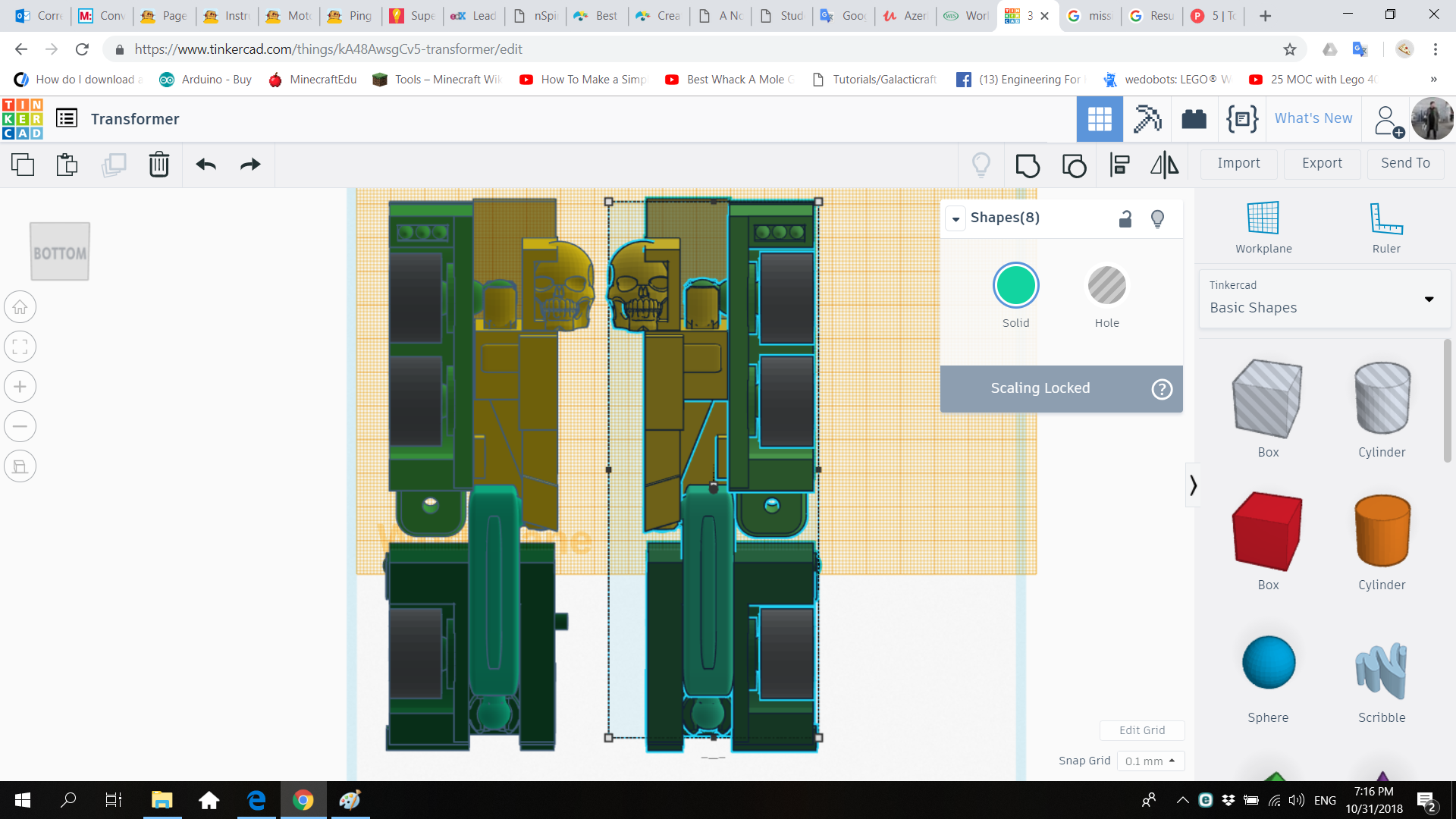
Task: Toggle lock on selected shapes
Action: (x=1125, y=219)
